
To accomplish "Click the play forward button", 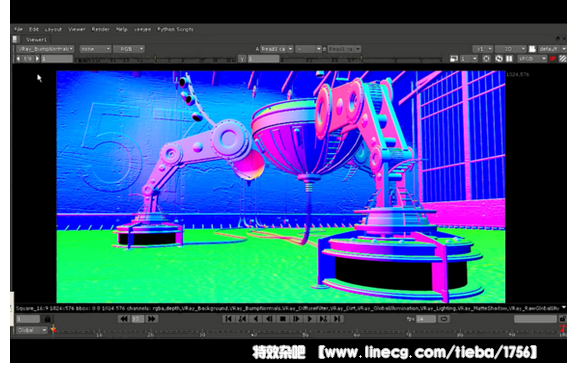I will 310,319.
